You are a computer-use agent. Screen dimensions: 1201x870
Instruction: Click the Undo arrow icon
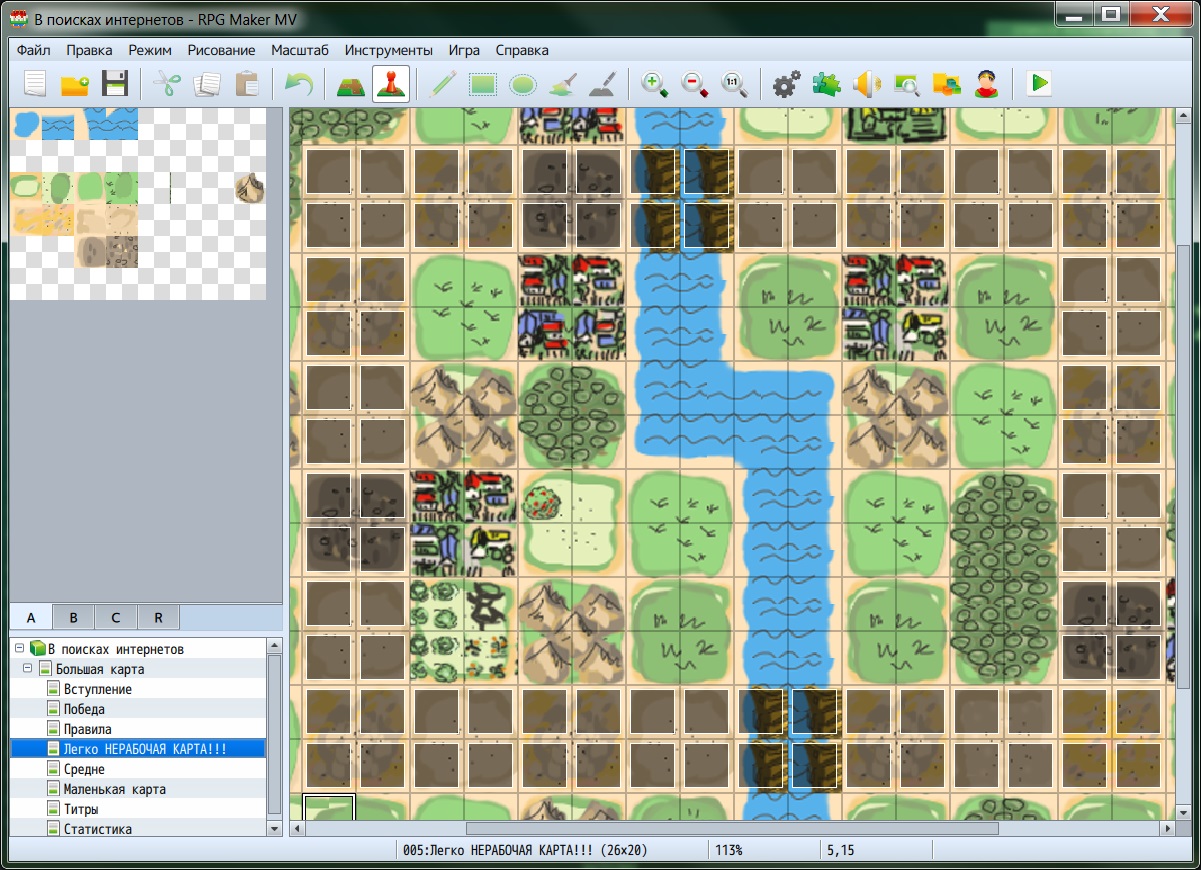[x=298, y=84]
